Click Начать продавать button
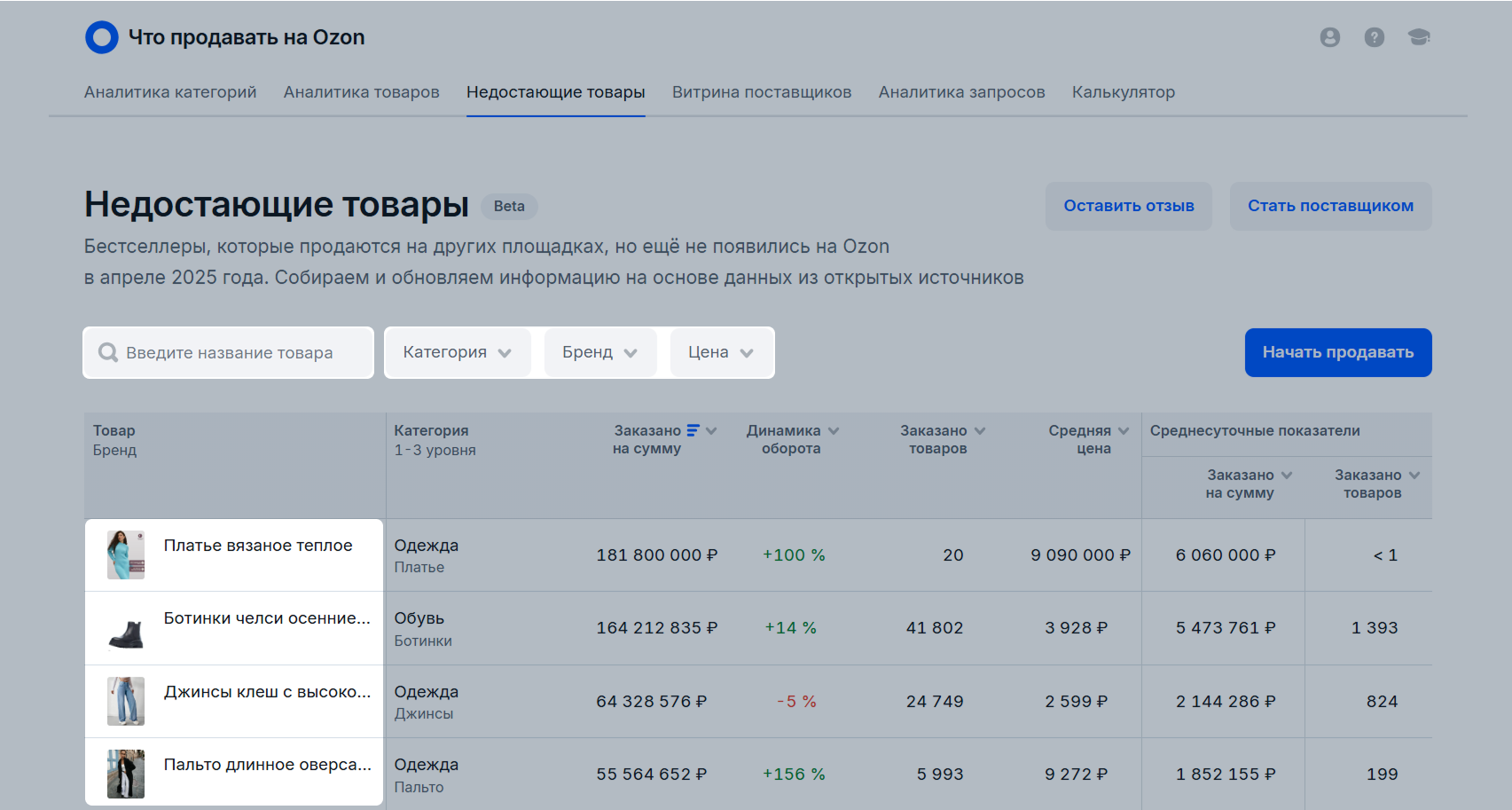The image size is (1512, 810). tap(1337, 352)
